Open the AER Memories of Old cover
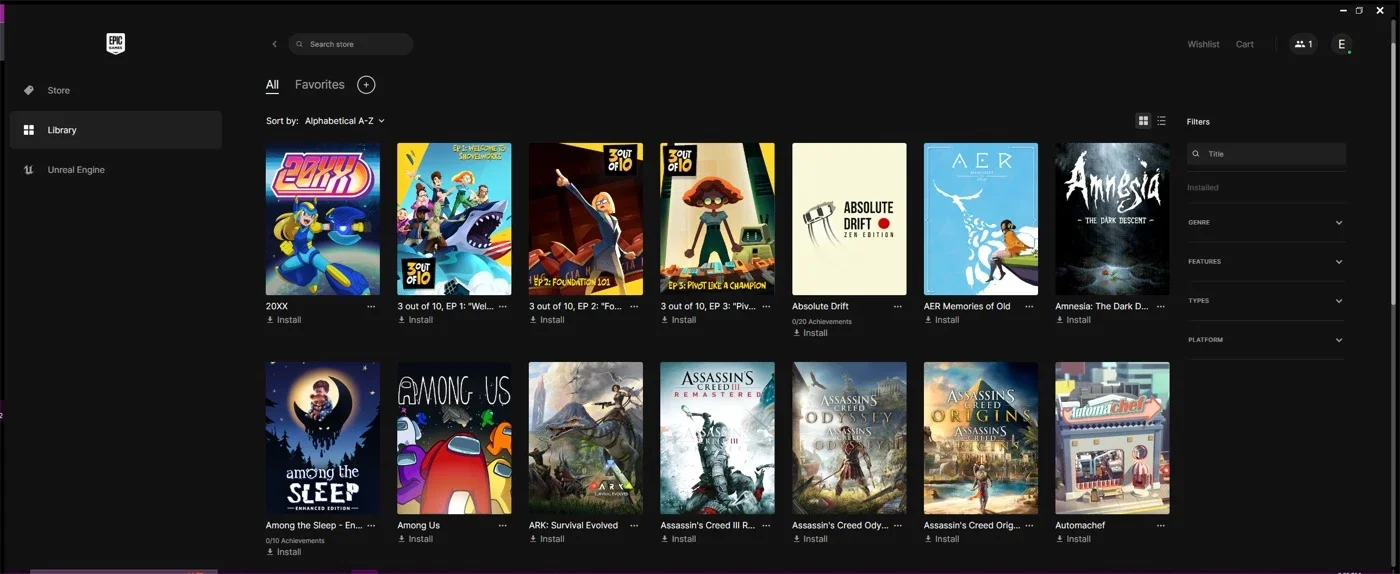Screen dimensions: 1400x574 [981, 219]
